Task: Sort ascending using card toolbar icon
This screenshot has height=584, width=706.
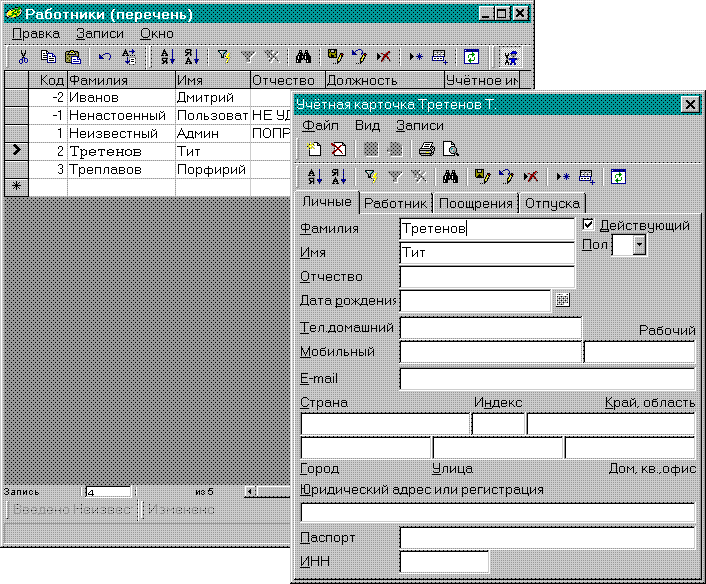Action: (x=314, y=177)
